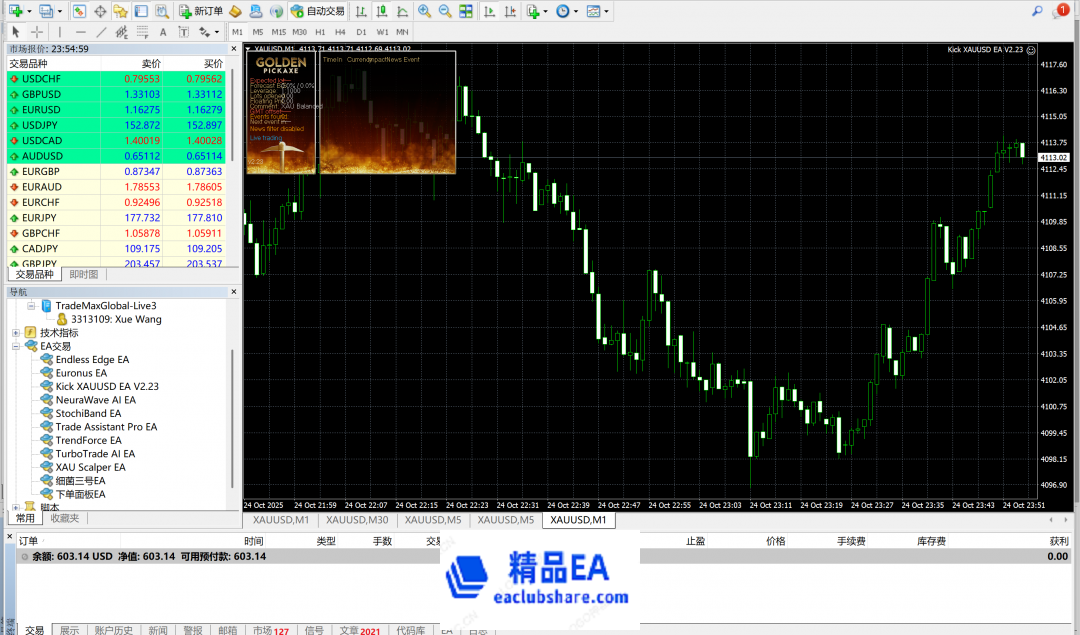The height and width of the screenshot is (635, 1080).
Task: Zoom in on the chart with magnifier icon
Action: pyautogui.click(x=424, y=11)
